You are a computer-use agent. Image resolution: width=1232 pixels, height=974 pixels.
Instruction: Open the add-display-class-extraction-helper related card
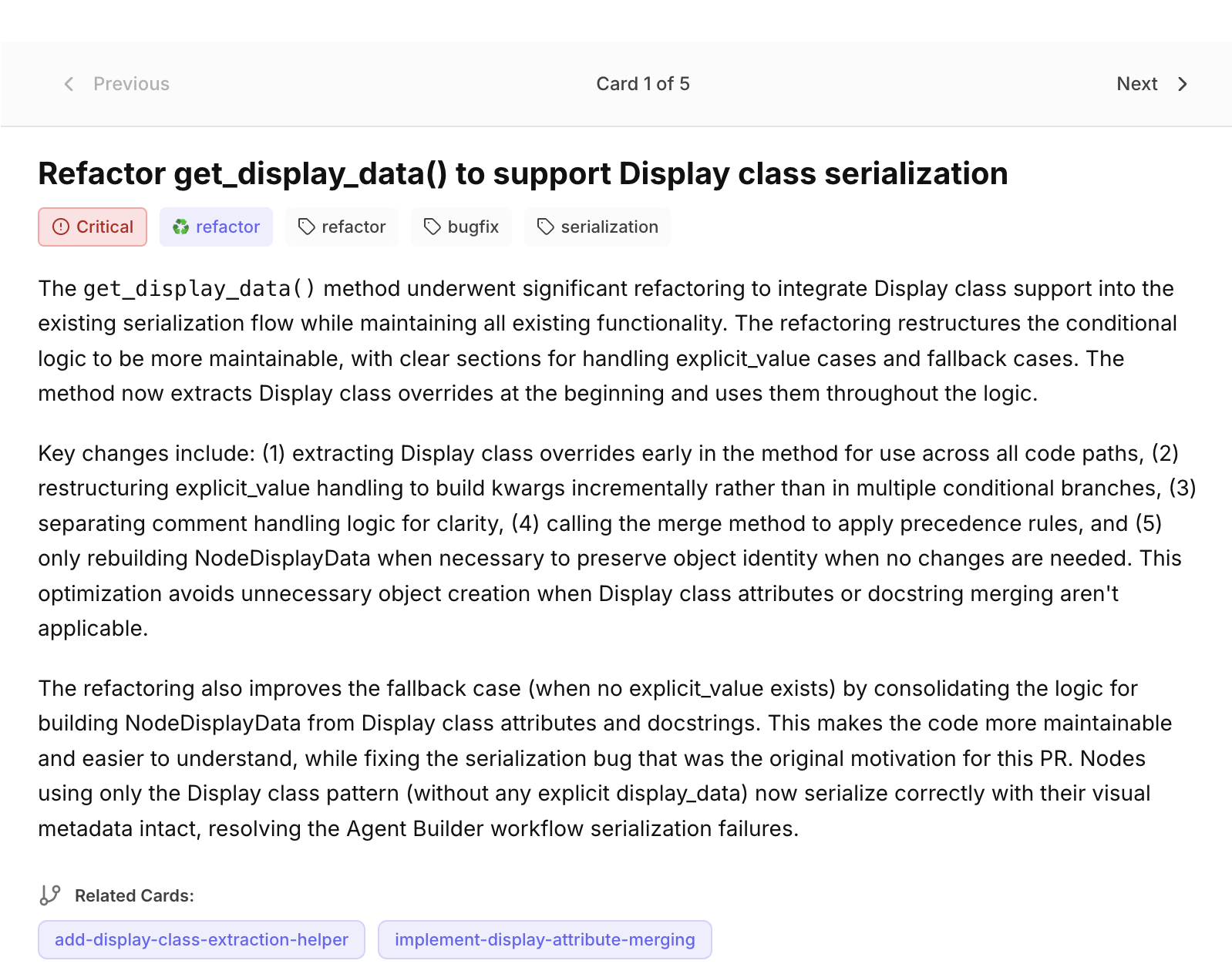point(201,939)
